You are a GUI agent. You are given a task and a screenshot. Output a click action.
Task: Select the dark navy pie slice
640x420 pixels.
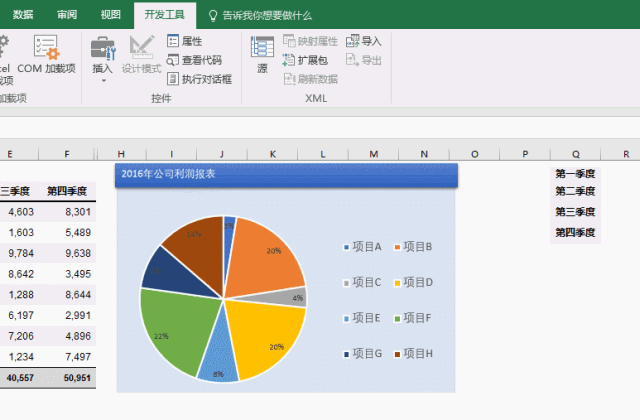(x=171, y=273)
